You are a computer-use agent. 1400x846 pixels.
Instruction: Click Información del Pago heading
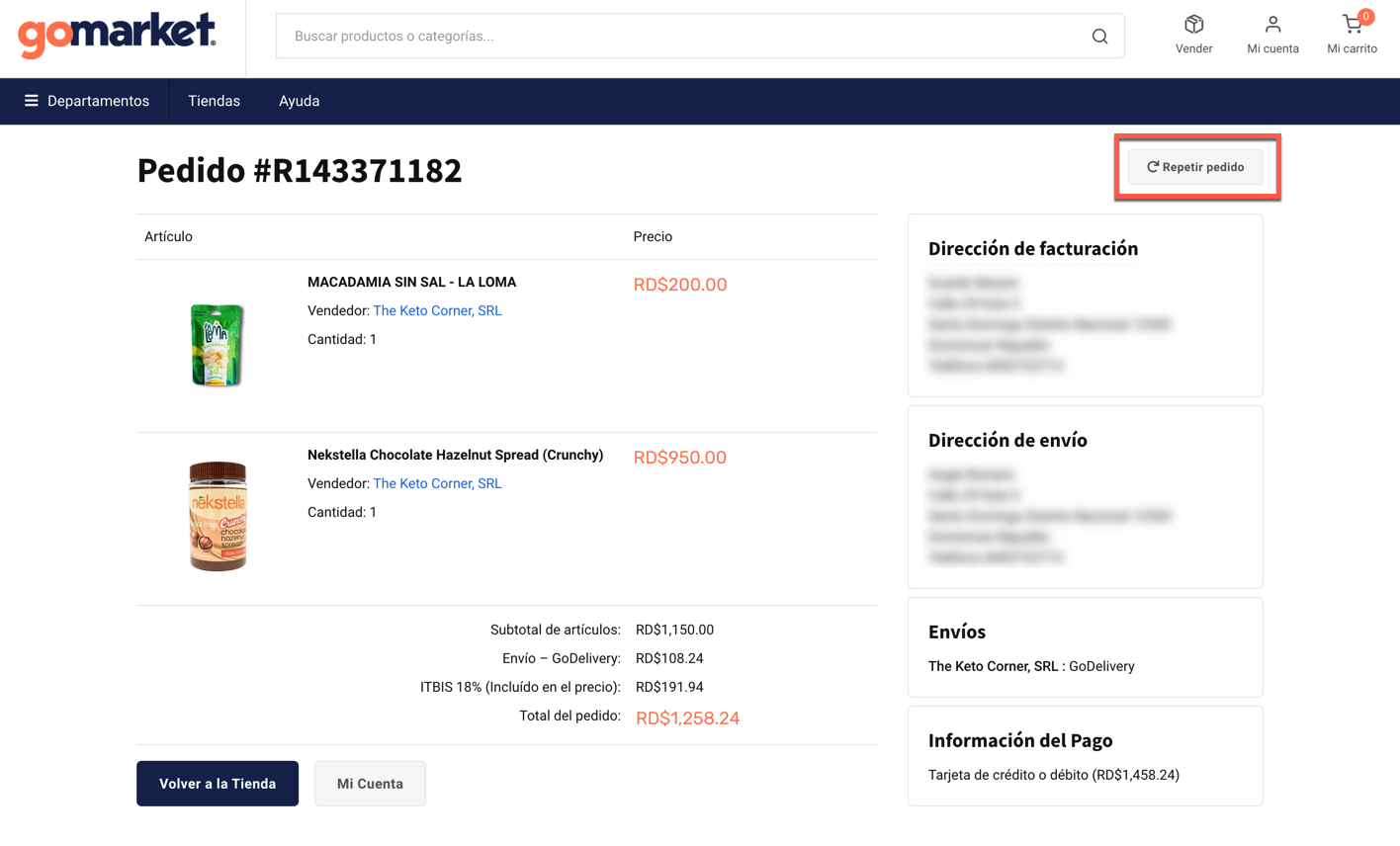(x=1020, y=740)
